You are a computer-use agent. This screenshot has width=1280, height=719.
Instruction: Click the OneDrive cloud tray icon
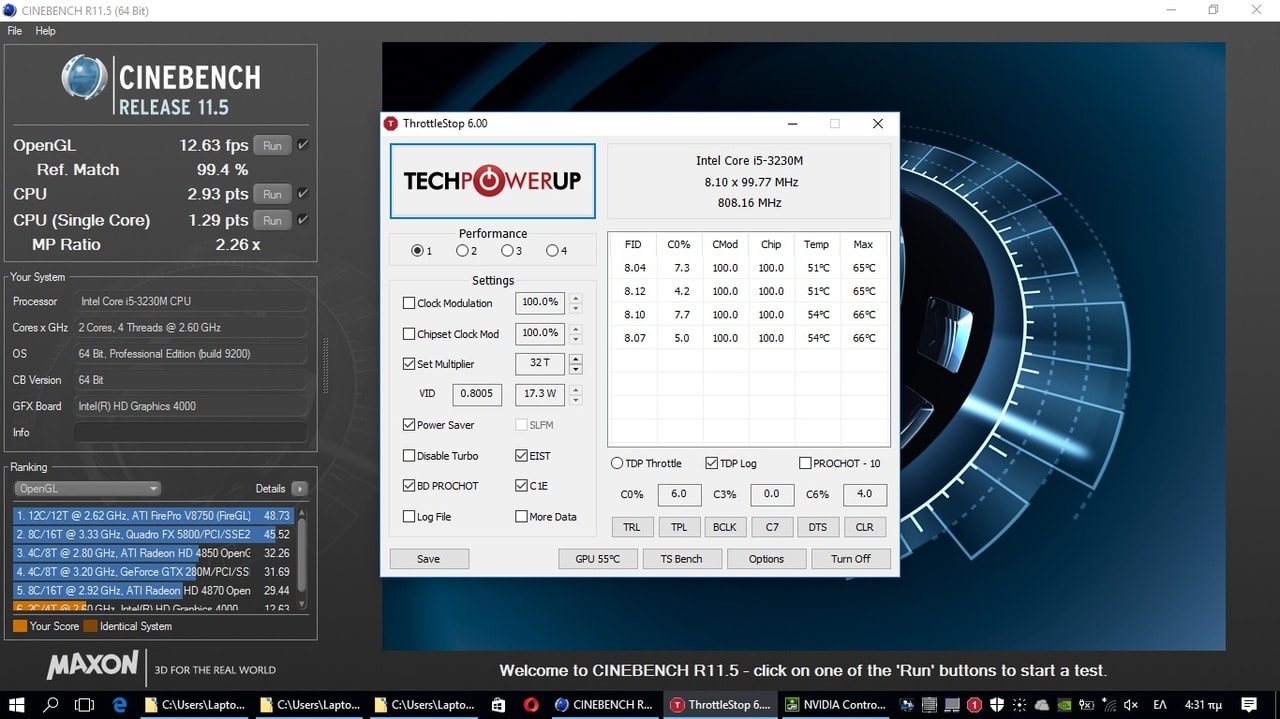point(1041,704)
